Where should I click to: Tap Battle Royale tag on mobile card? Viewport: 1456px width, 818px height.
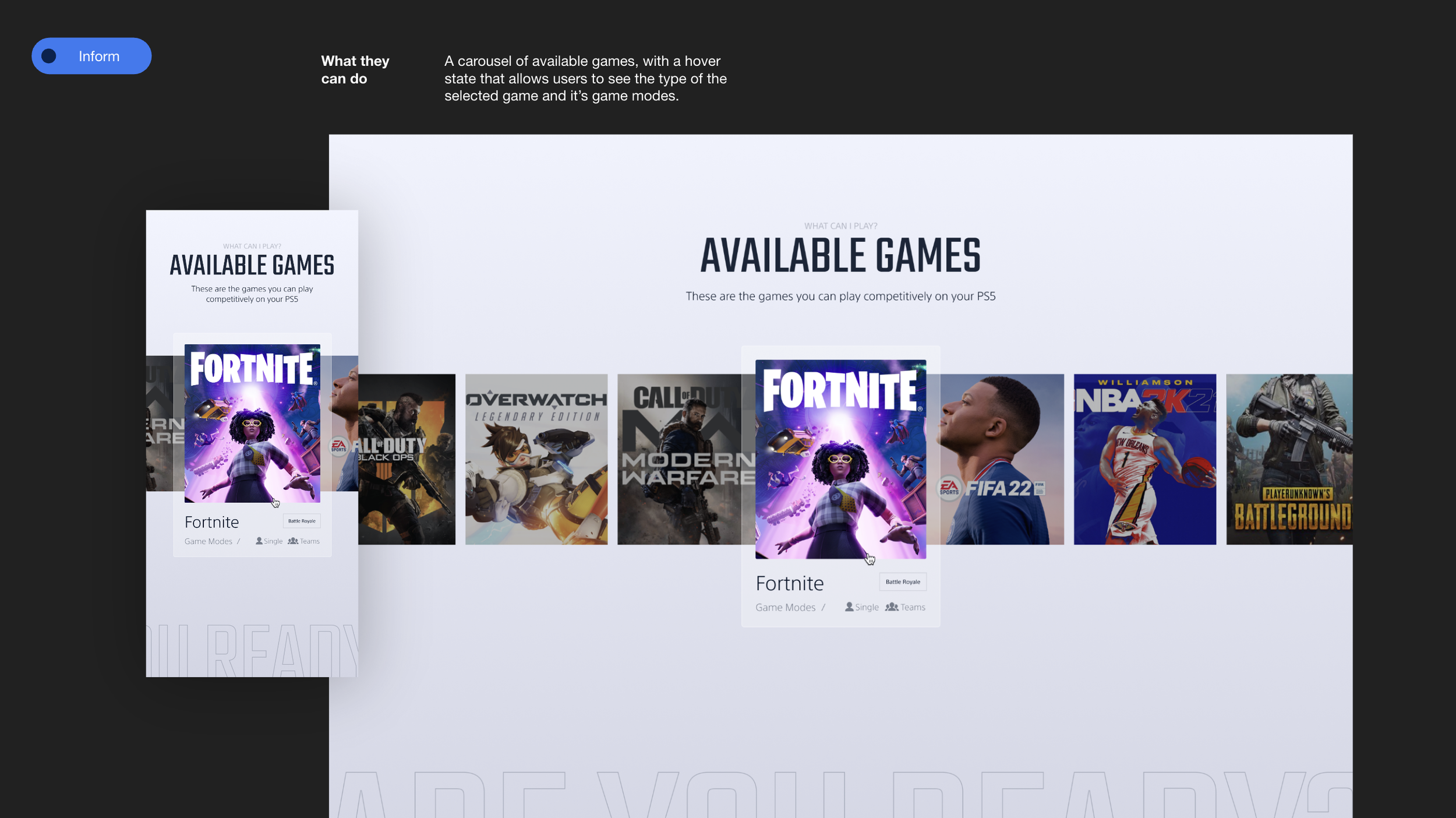pyautogui.click(x=302, y=521)
